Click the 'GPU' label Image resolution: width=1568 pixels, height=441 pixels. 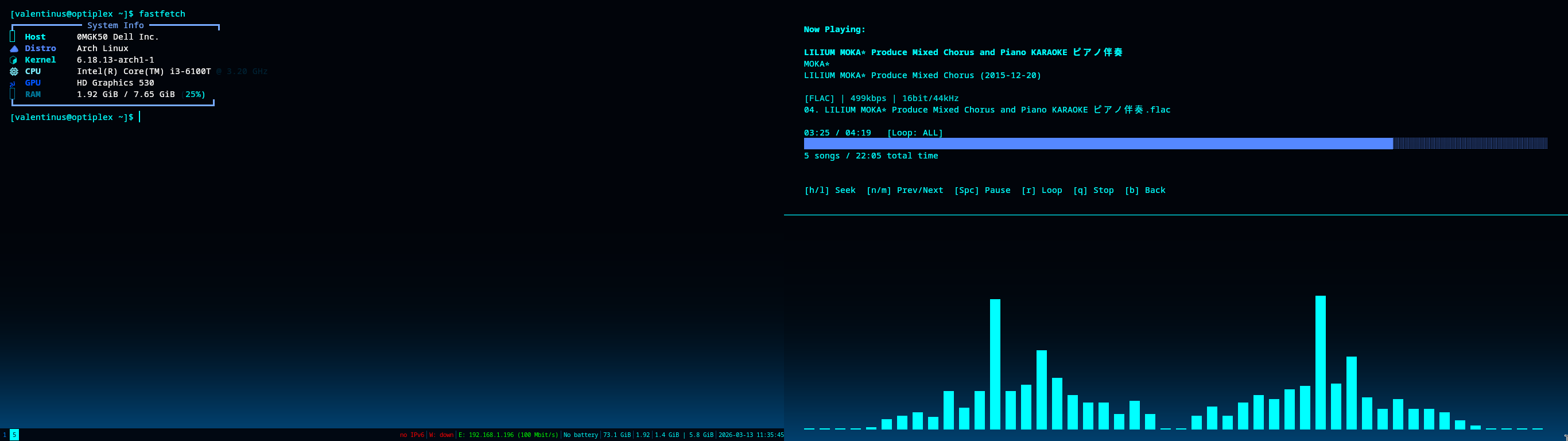[33, 83]
